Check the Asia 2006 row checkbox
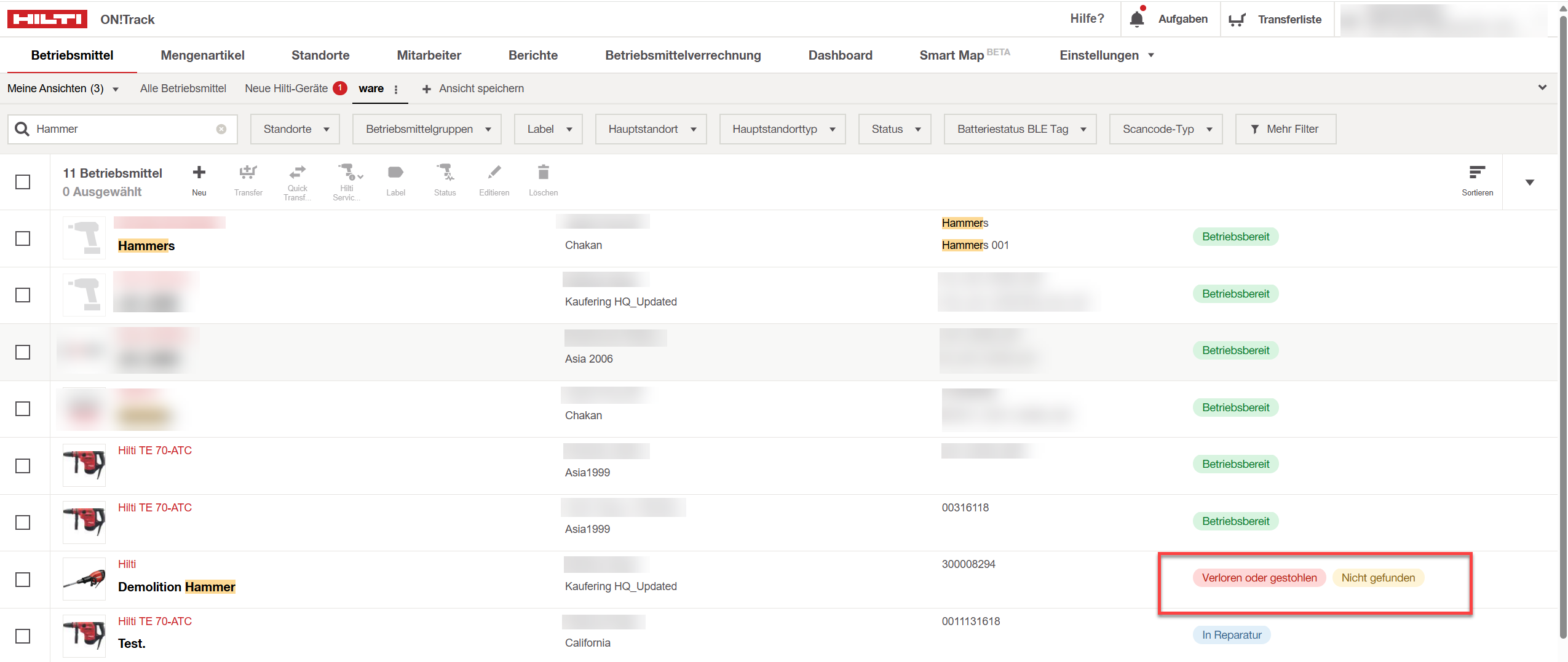 click(23, 352)
